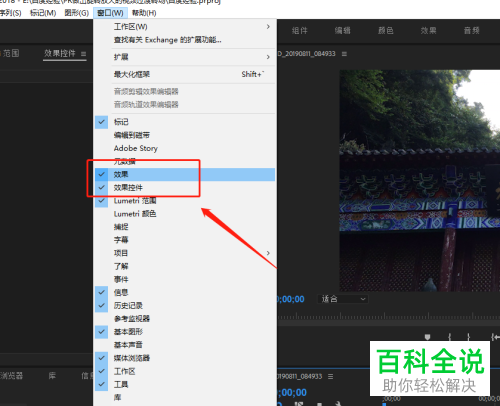This screenshot has height=406, width=500.
Task: Open the 序列(S) menu
Action: click(x=11, y=13)
